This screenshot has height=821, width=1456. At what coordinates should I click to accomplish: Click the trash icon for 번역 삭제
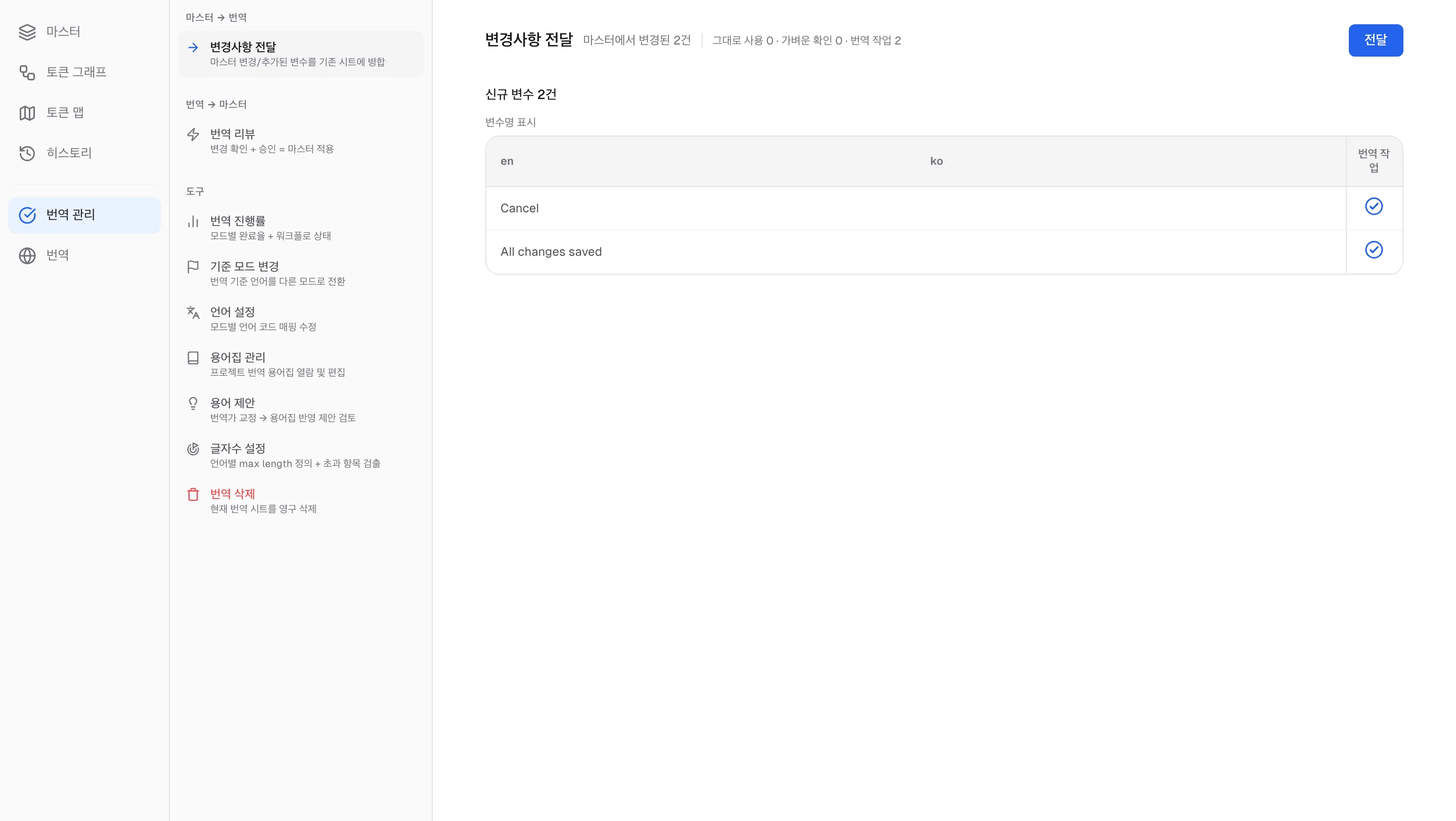click(193, 494)
